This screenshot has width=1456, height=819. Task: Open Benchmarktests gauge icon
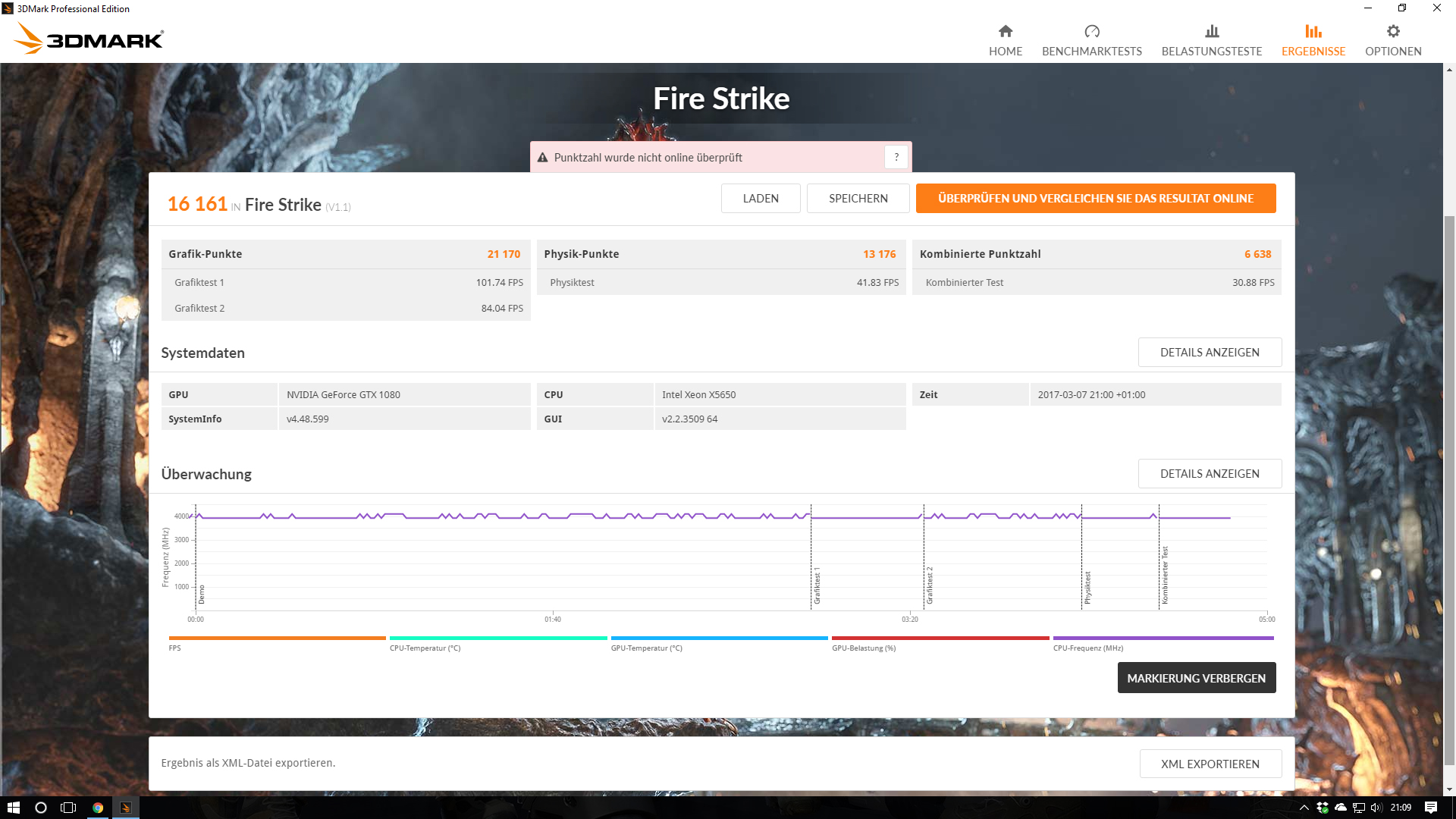pos(1091,31)
